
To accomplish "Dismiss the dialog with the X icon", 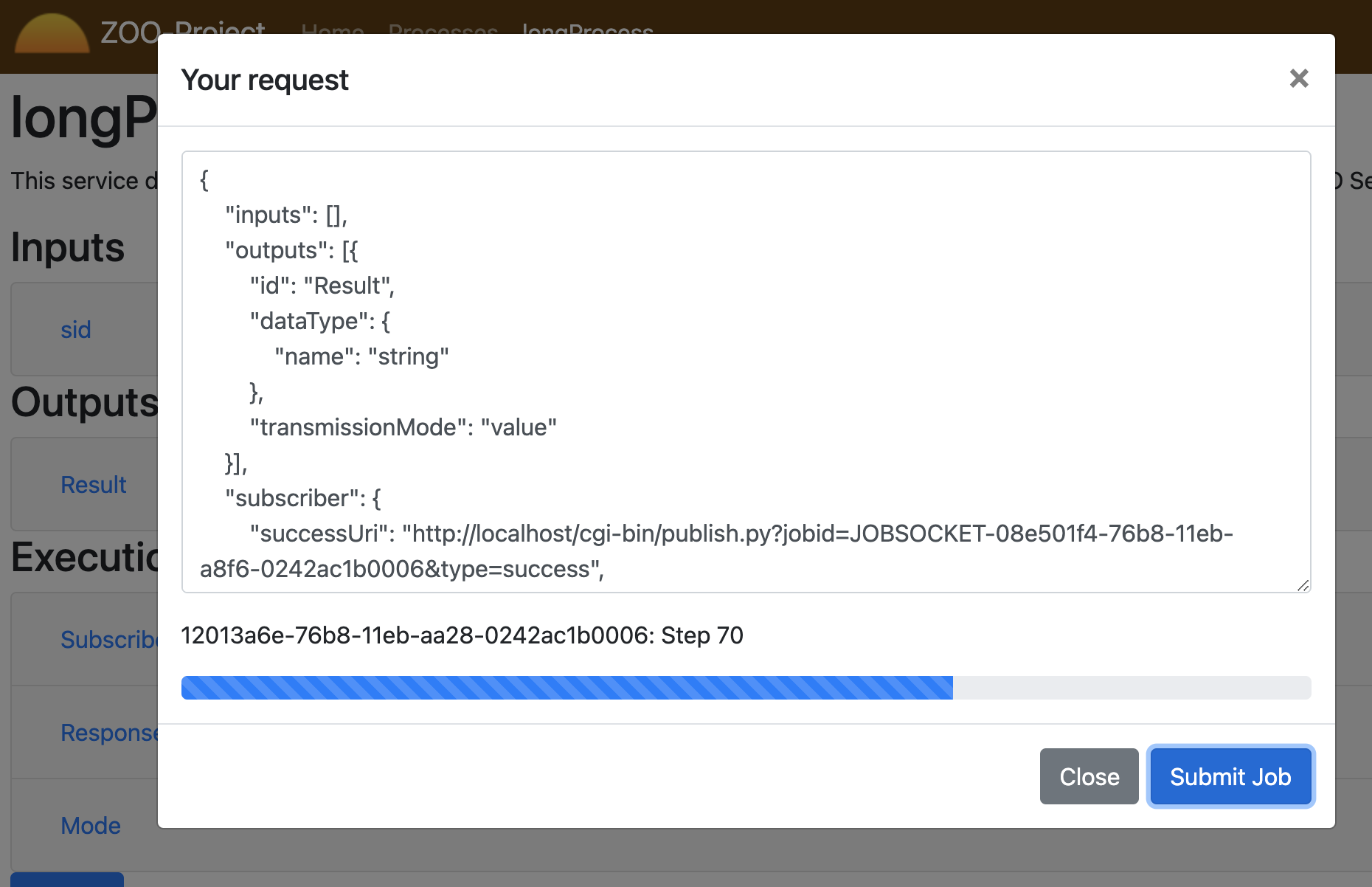I will pos(1298,78).
